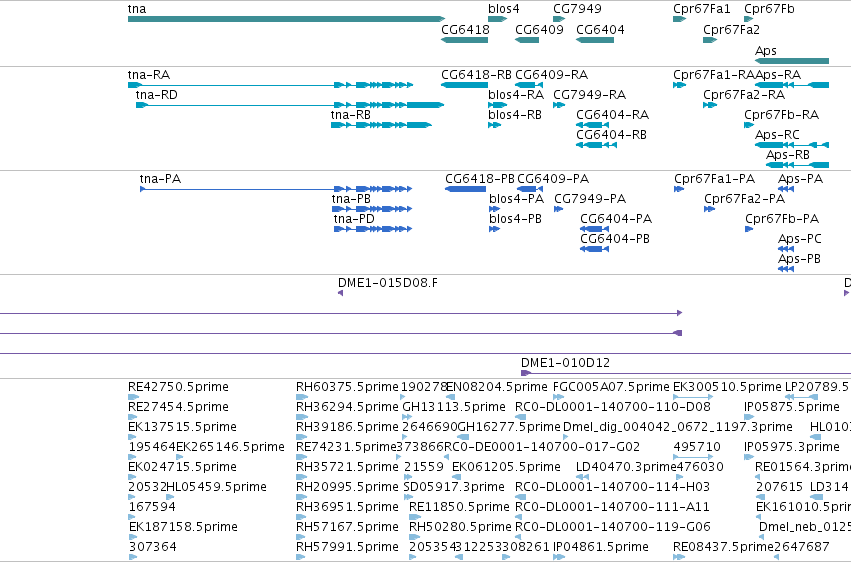Select the Cpr67Fa2 gene label

(731, 30)
